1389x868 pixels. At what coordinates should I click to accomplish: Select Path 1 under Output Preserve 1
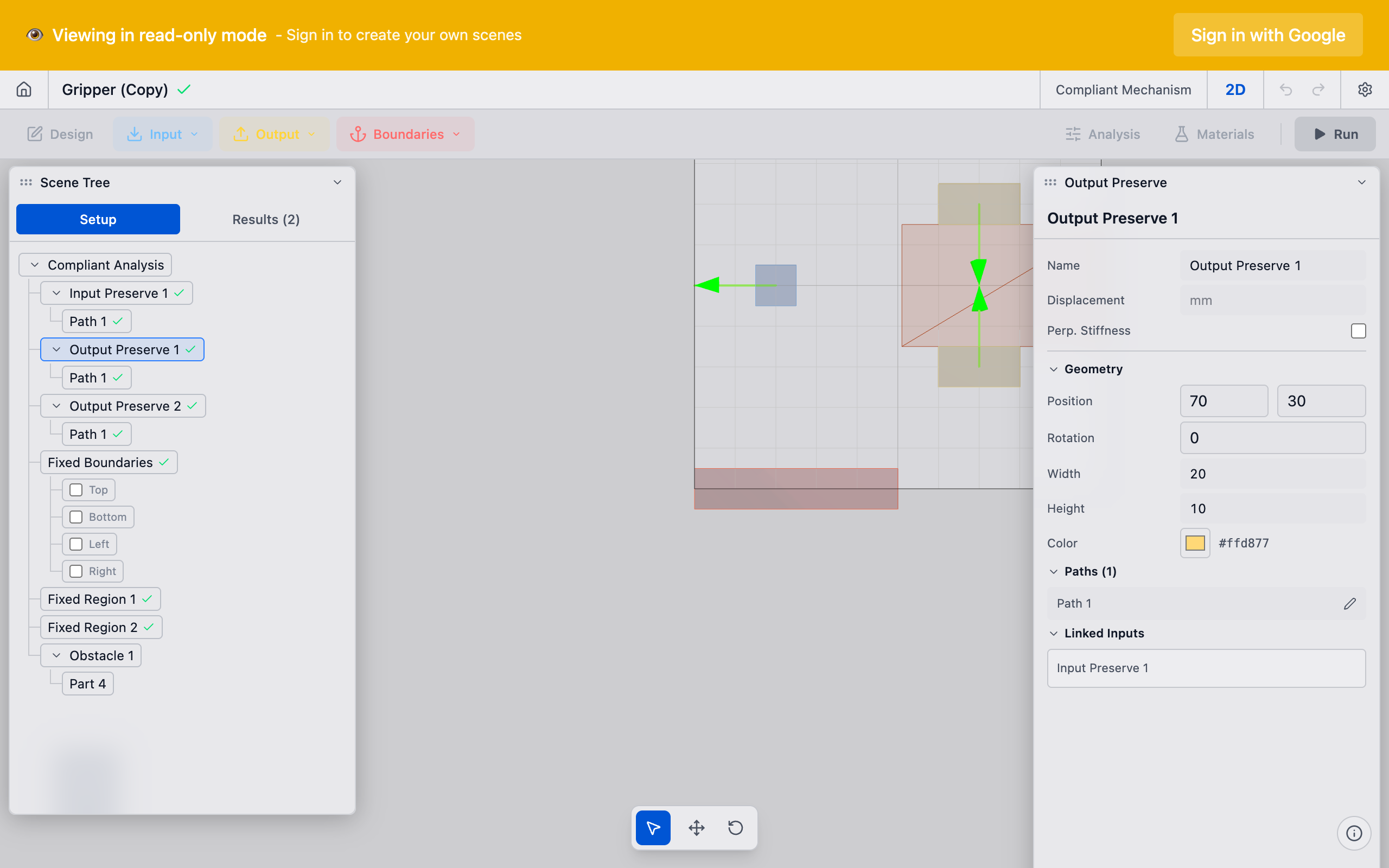click(97, 378)
